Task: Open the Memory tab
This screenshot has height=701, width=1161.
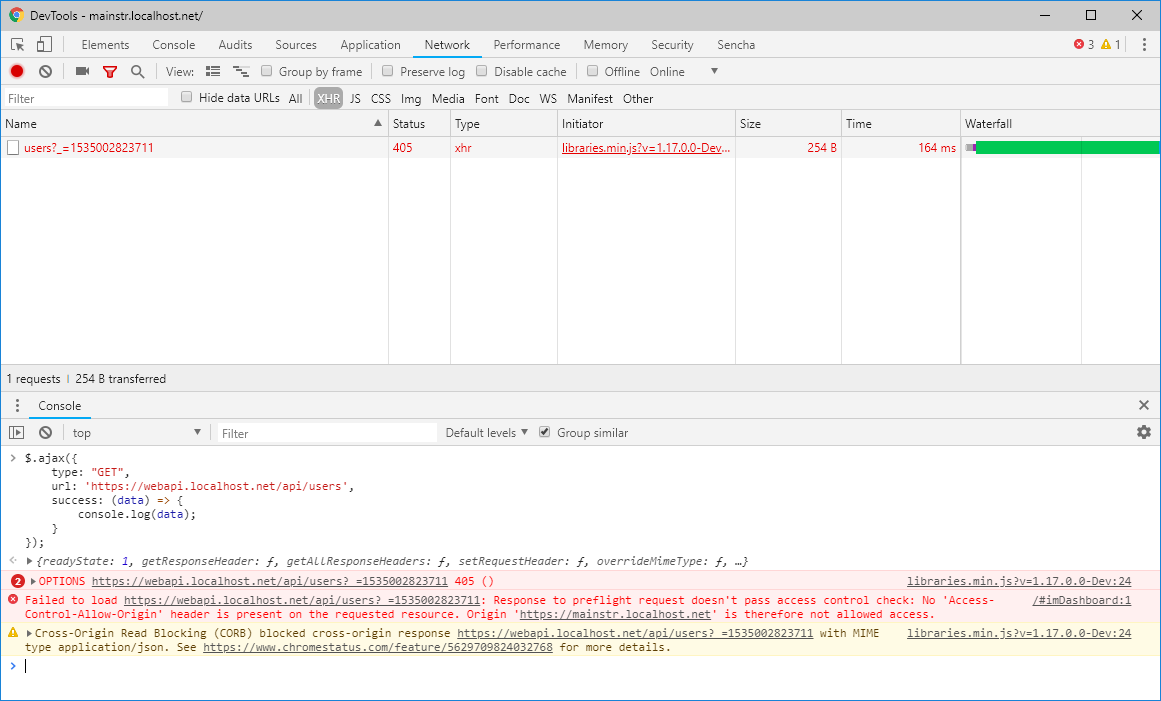Action: tap(606, 44)
